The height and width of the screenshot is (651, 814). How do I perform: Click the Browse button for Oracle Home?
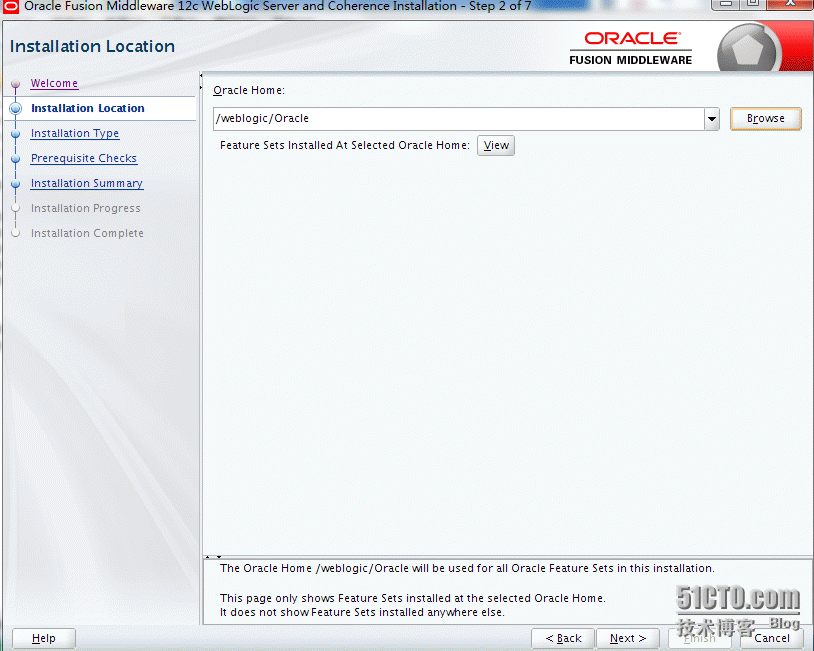(x=766, y=118)
